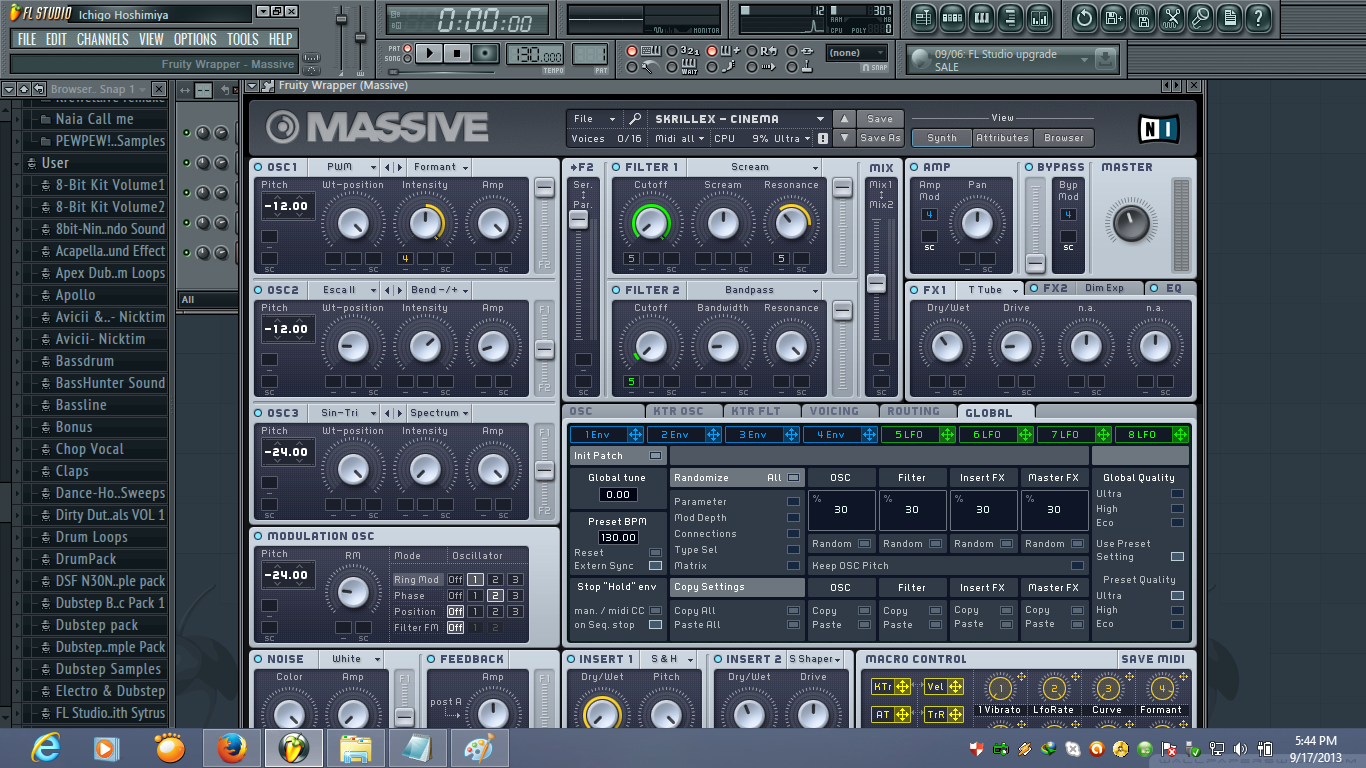The height and width of the screenshot is (768, 1366).
Task: Open the project info document icon
Action: [x=1229, y=17]
